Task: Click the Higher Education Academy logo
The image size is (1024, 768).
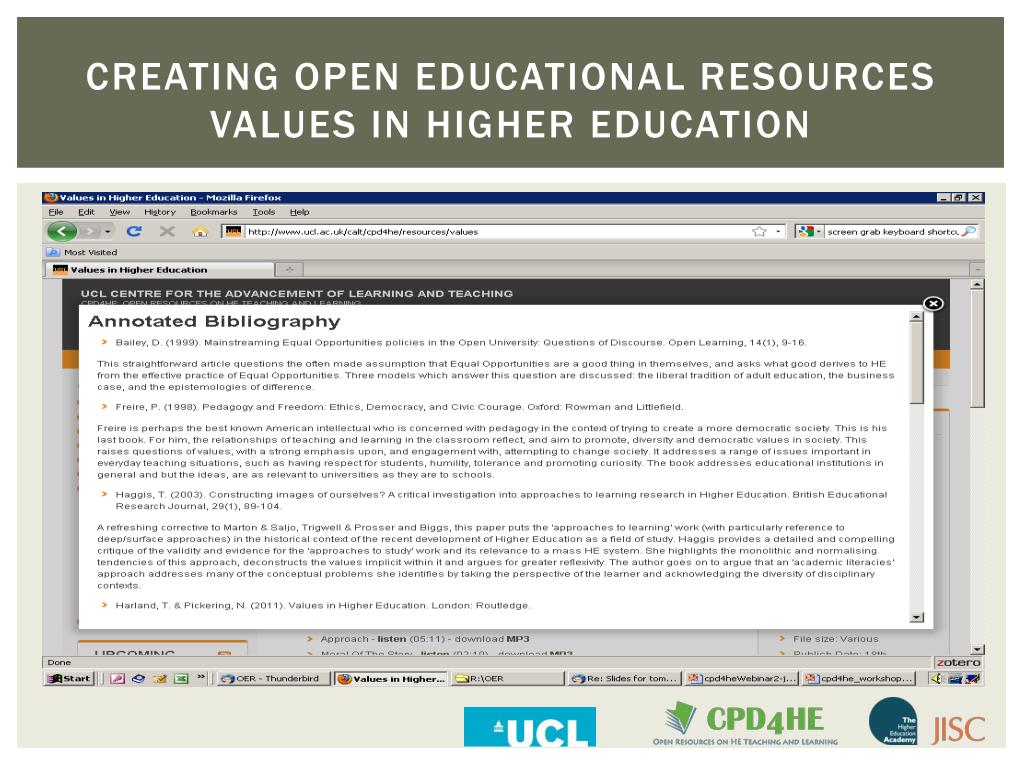Action: (893, 722)
